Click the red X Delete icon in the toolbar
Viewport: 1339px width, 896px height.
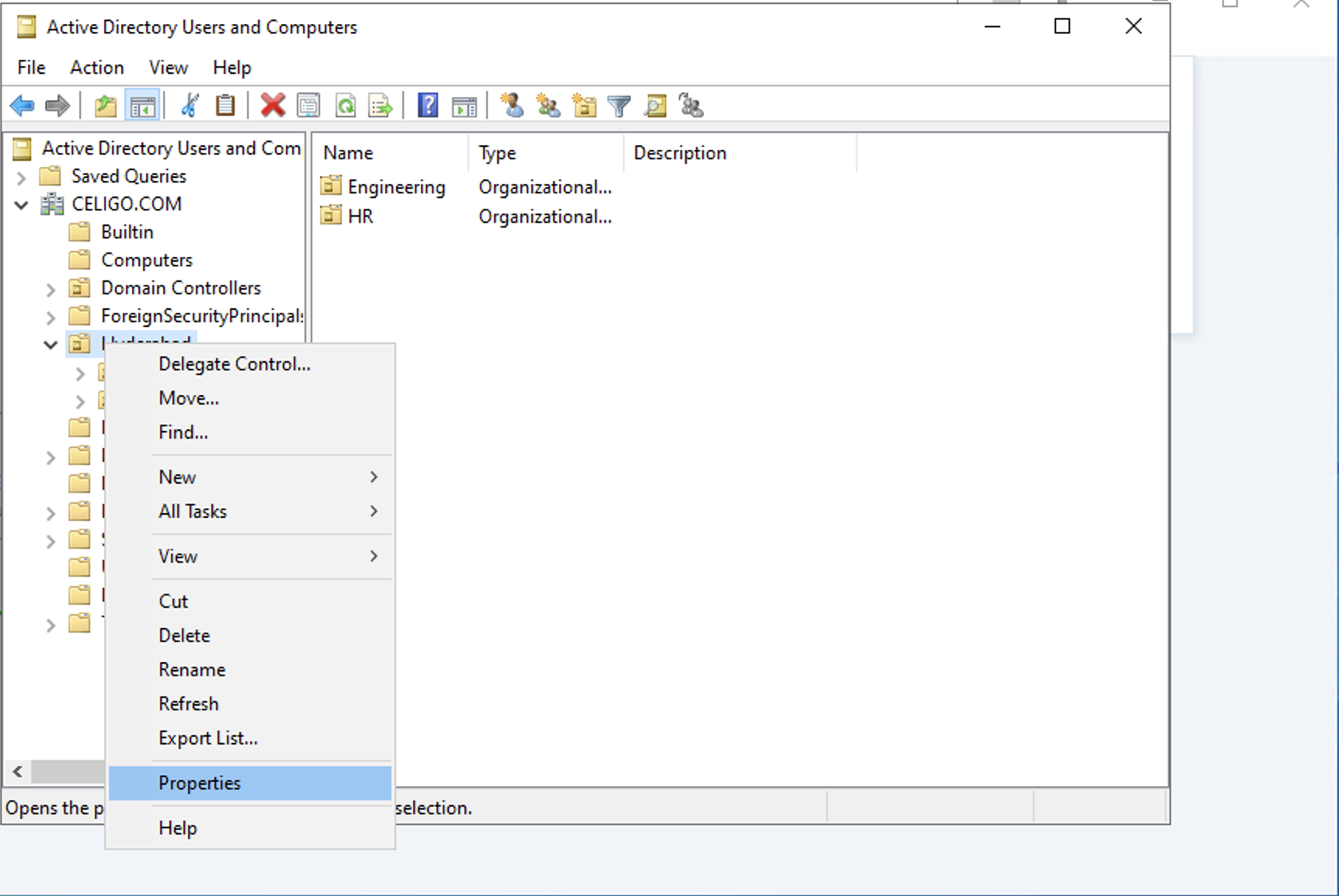tap(273, 106)
